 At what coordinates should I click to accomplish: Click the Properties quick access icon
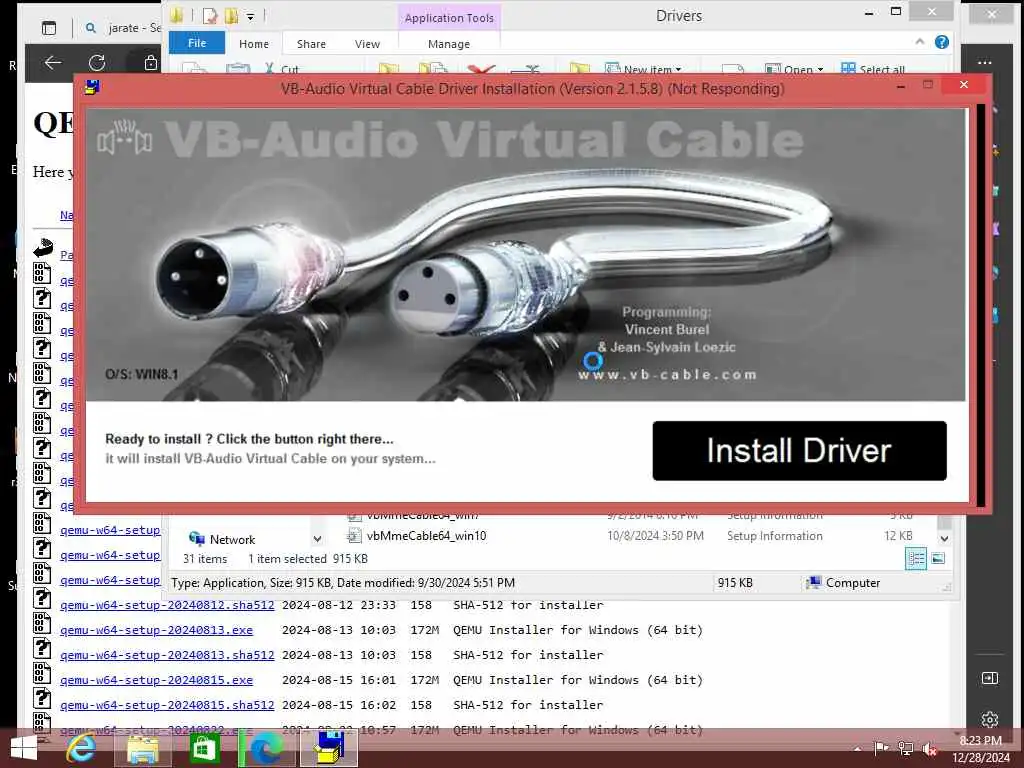click(210, 16)
